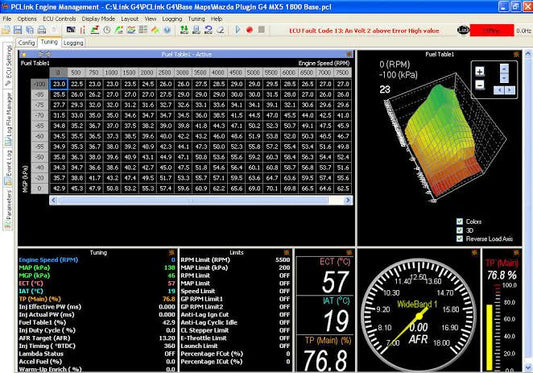Click the clock-shaped toolbar icon
Viewport: 533px width, 373px height.
(x=107, y=30)
